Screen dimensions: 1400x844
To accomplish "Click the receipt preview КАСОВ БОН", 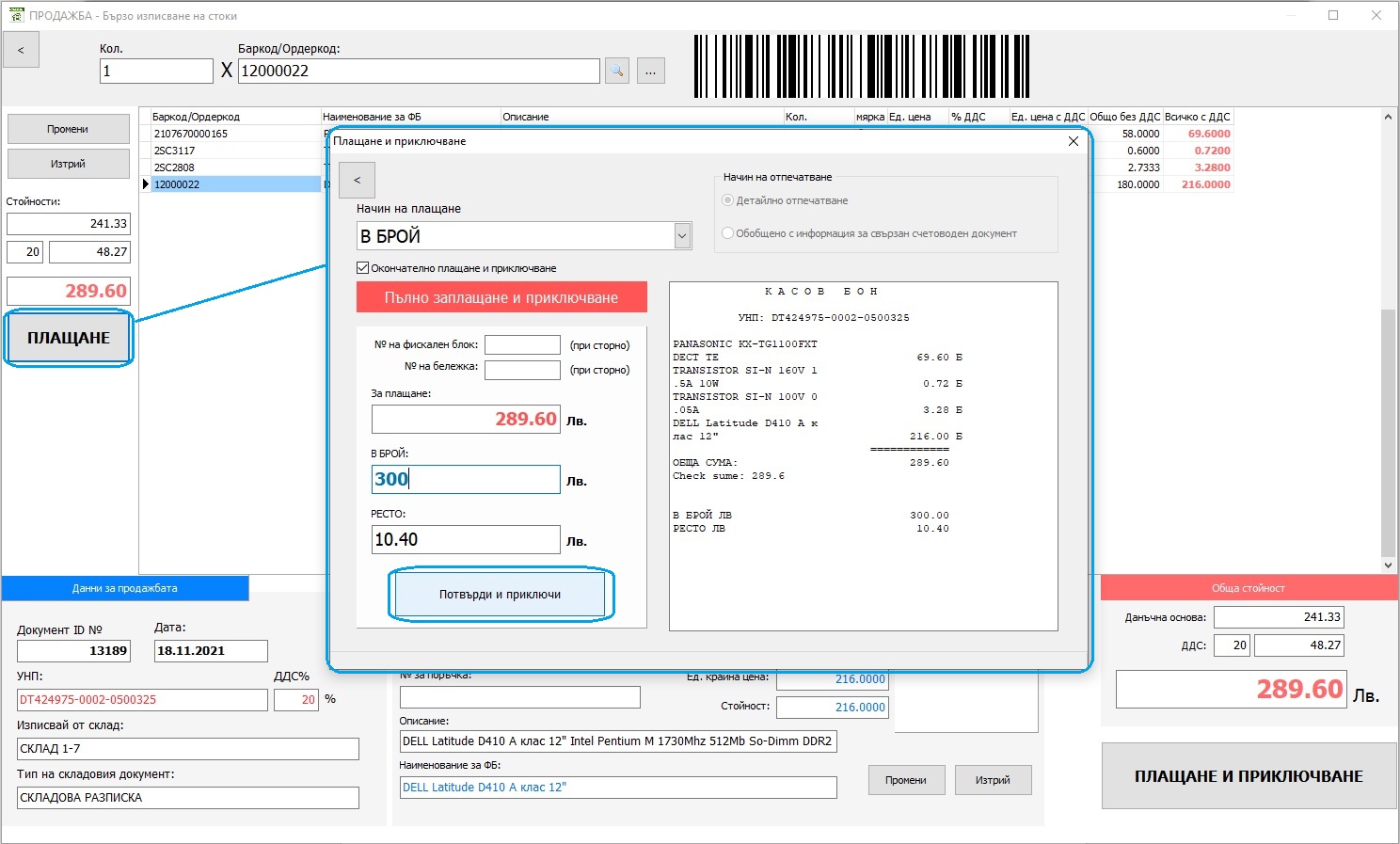I will pos(864,456).
